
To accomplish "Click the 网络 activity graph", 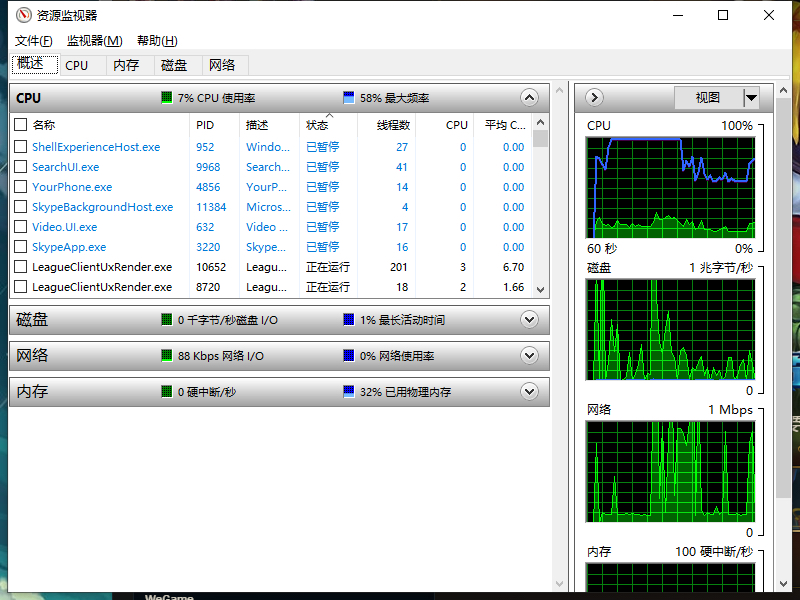I will click(x=670, y=471).
